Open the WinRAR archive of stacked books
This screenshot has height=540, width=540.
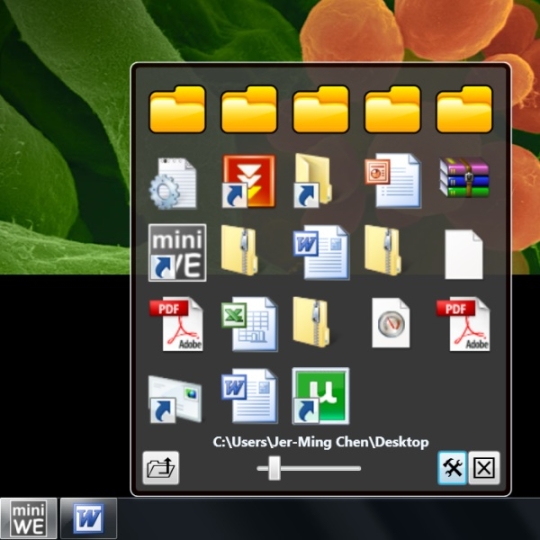point(464,177)
